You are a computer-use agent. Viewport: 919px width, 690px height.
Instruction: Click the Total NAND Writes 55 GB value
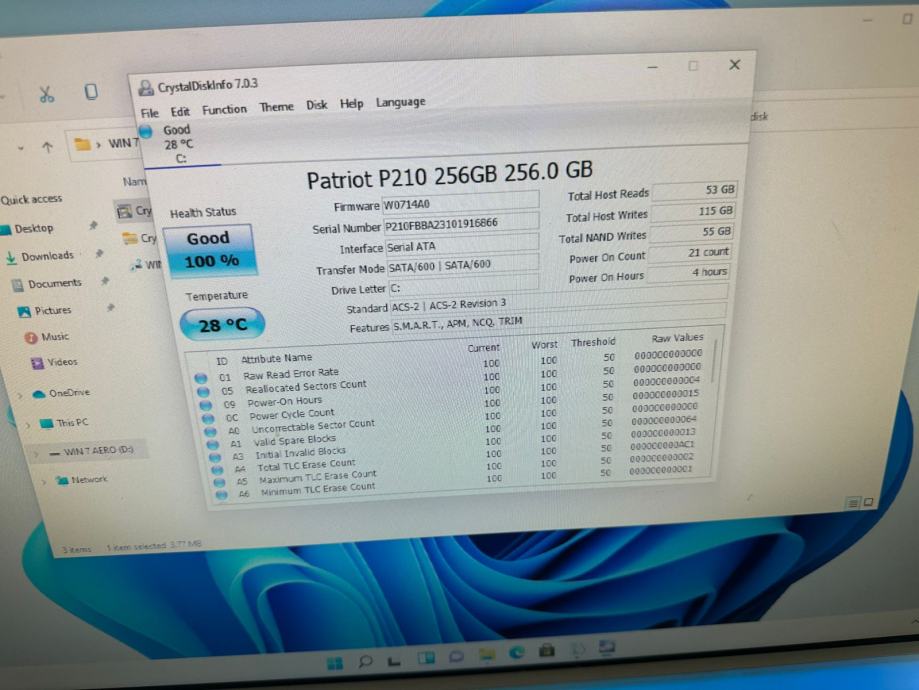[691, 232]
